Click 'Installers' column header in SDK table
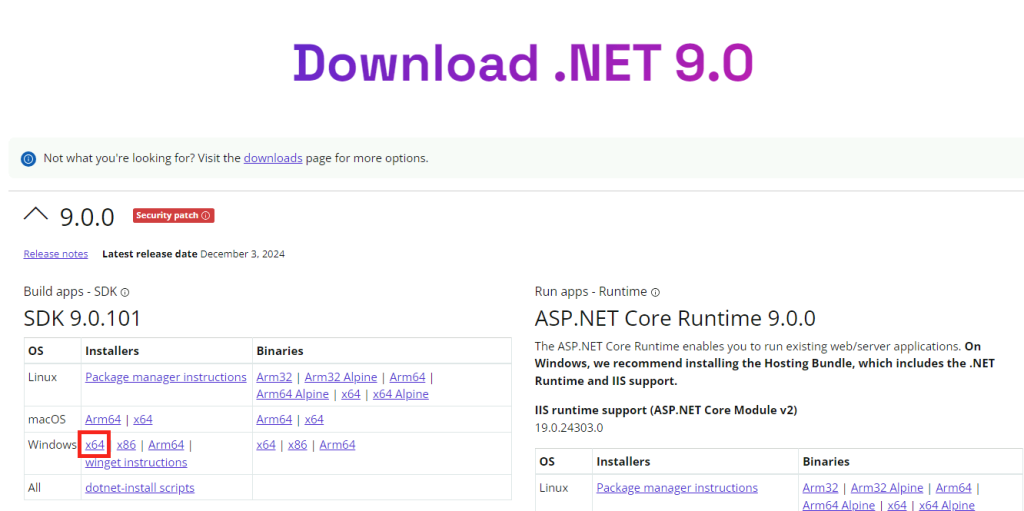This screenshot has height=511, width=1024. (112, 351)
